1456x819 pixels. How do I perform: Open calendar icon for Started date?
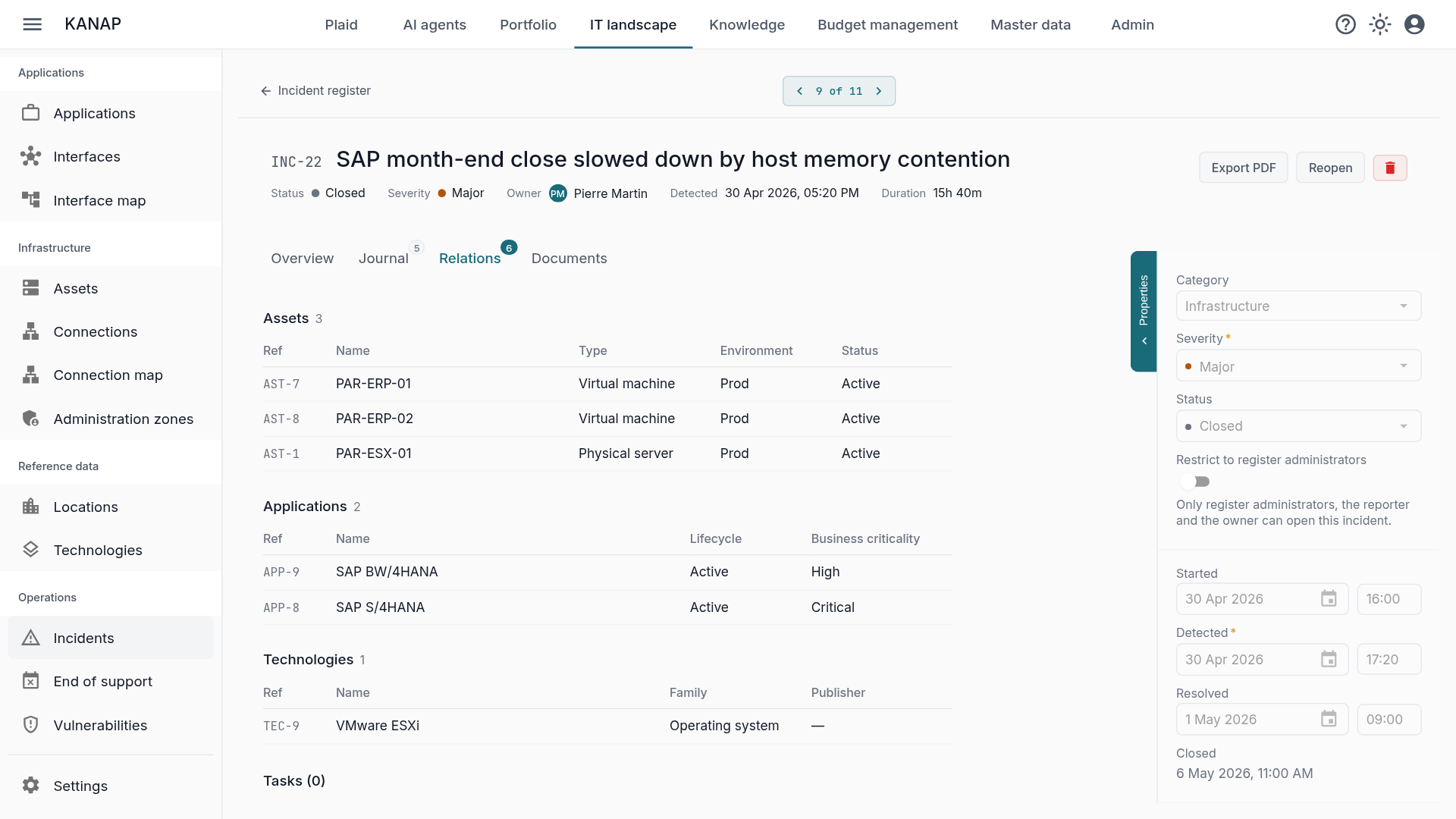click(1329, 598)
